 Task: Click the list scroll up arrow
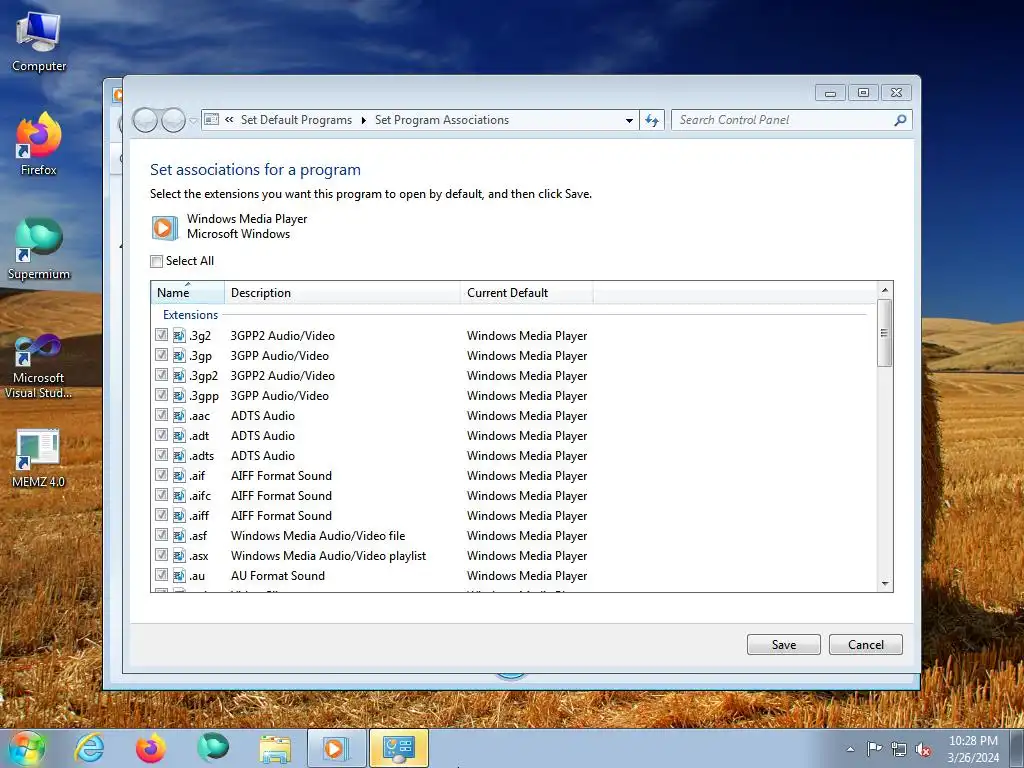click(x=885, y=290)
